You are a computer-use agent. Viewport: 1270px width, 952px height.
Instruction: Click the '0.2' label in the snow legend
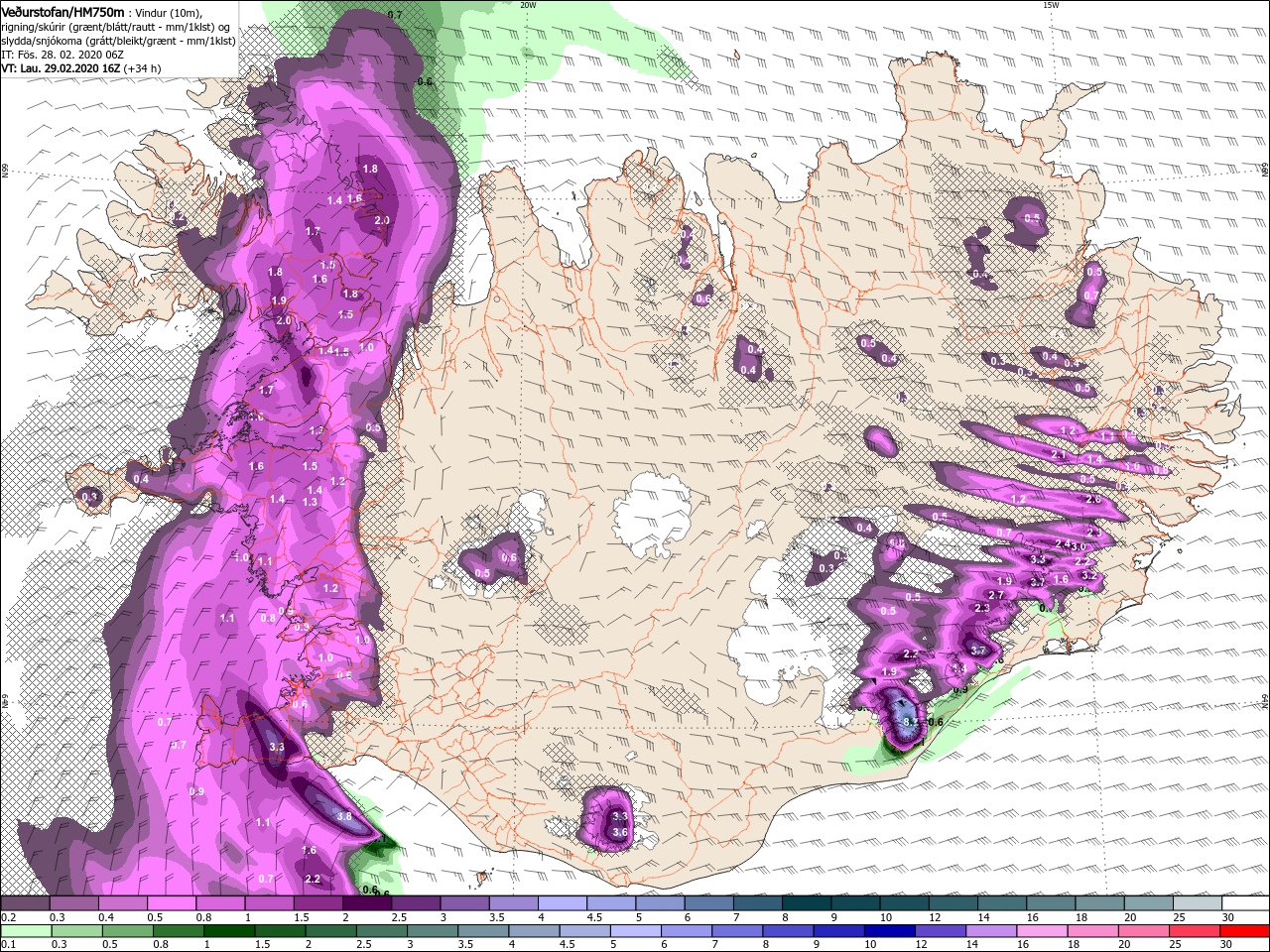coord(7,917)
